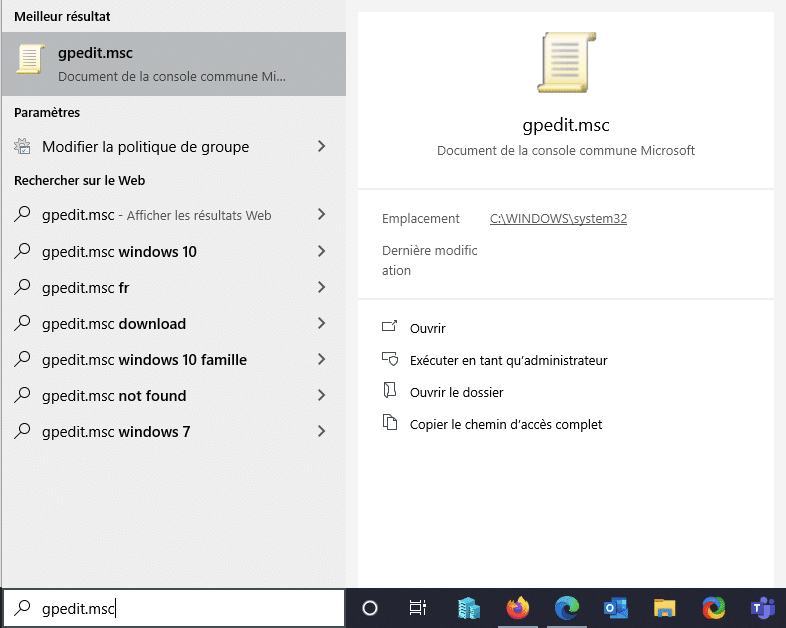Launch Microsoft Edge from the taskbar
786x628 pixels.
tap(566, 607)
